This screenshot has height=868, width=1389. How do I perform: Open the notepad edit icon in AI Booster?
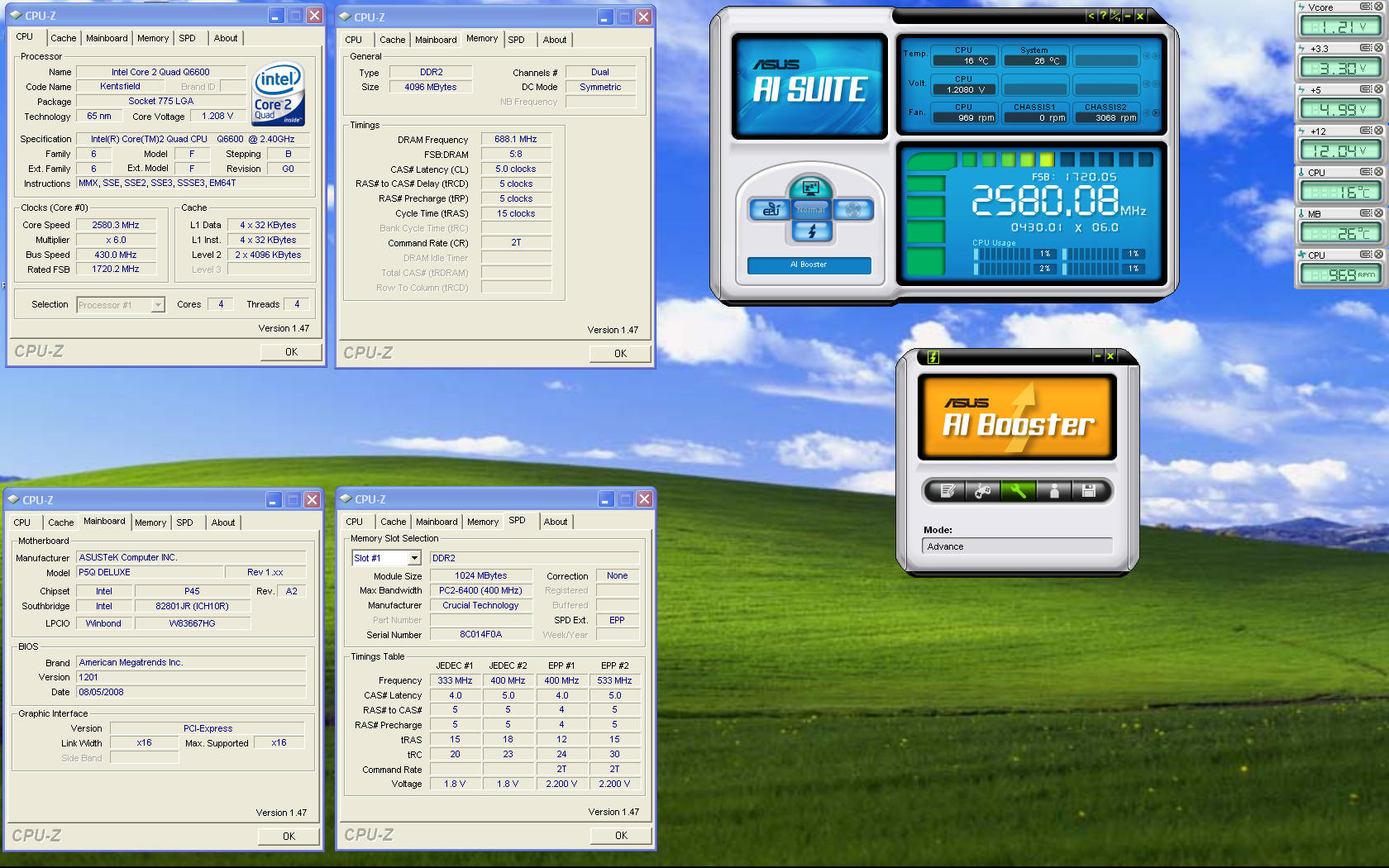click(947, 491)
